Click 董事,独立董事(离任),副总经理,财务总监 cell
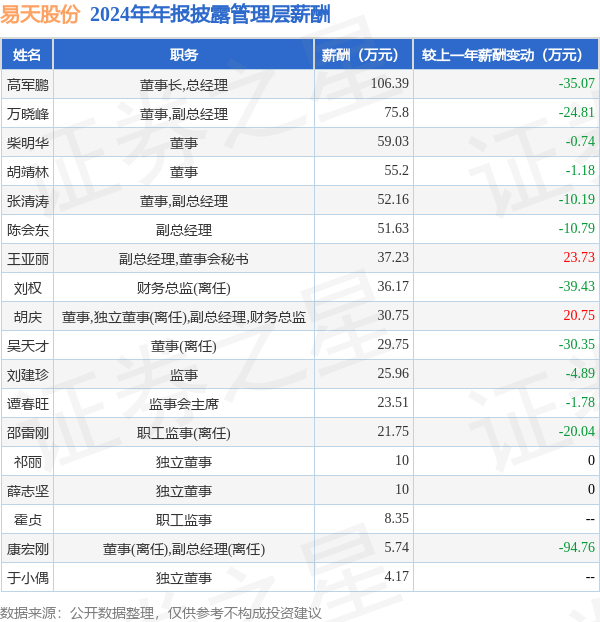The height and width of the screenshot is (622, 600). (x=184, y=317)
